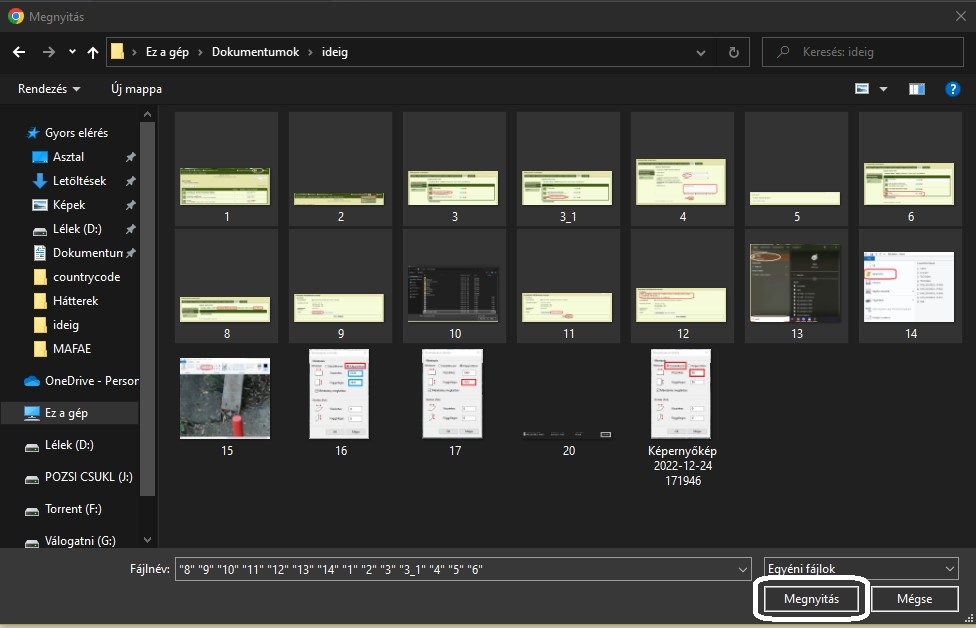
Task: Open the Rendezés menu
Action: [49, 89]
